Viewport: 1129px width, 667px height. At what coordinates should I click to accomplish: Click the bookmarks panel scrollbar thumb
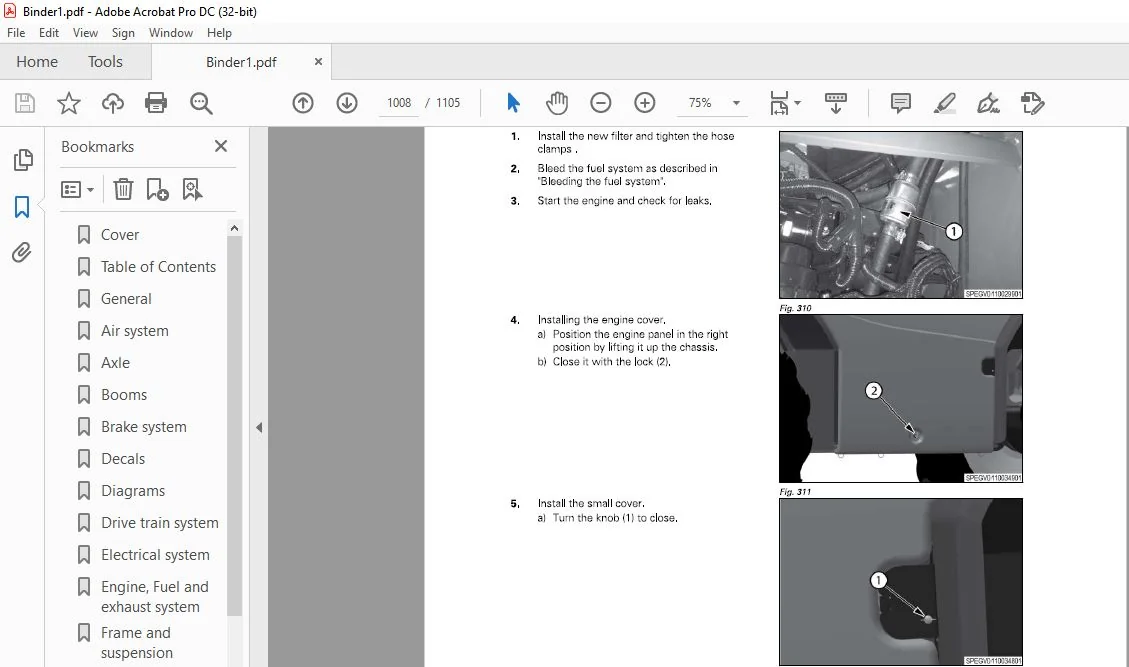[234, 426]
